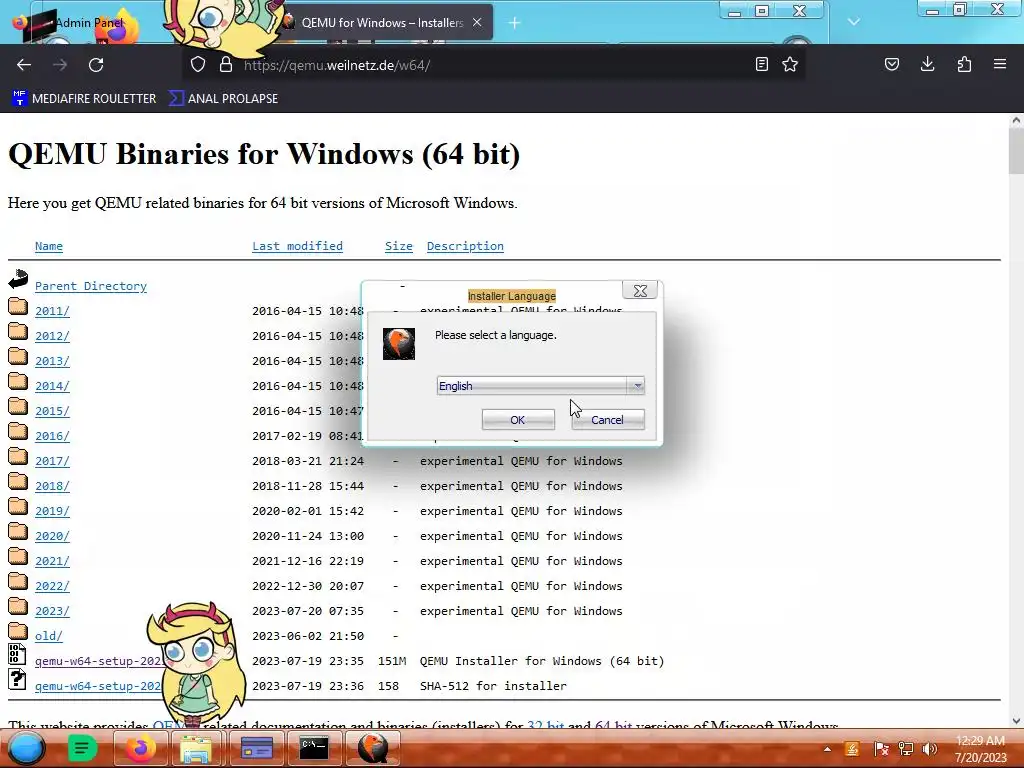1024x768 pixels.
Task: Show hidden system tray icons
Action: [827, 749]
